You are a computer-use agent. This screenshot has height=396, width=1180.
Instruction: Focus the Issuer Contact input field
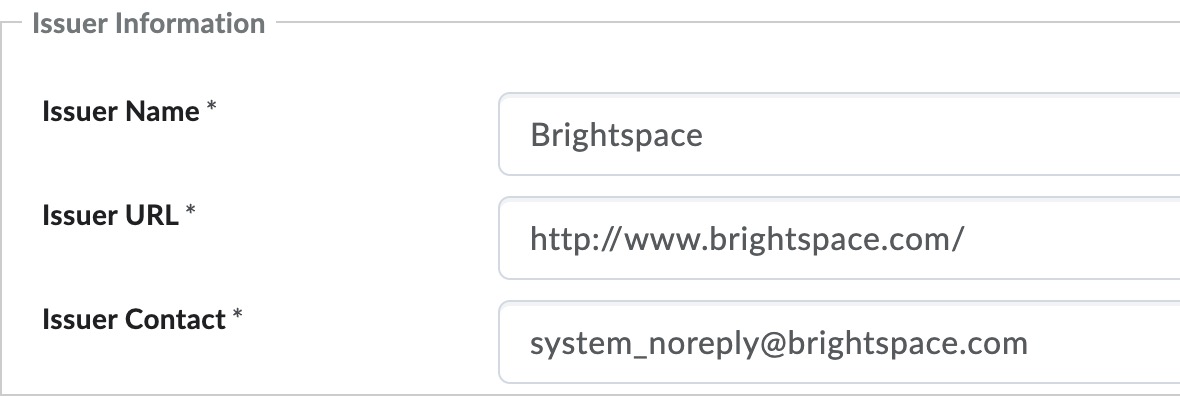(x=839, y=342)
